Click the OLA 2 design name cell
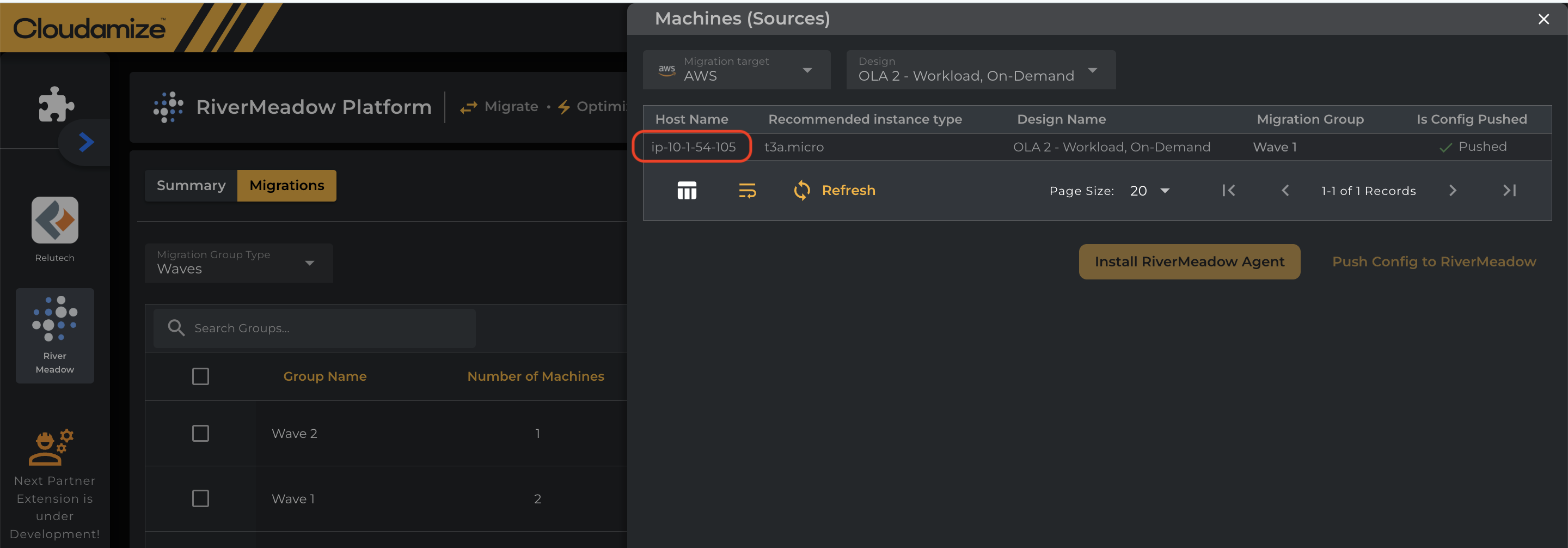Screen dimensions: 1568x548 [1111, 147]
